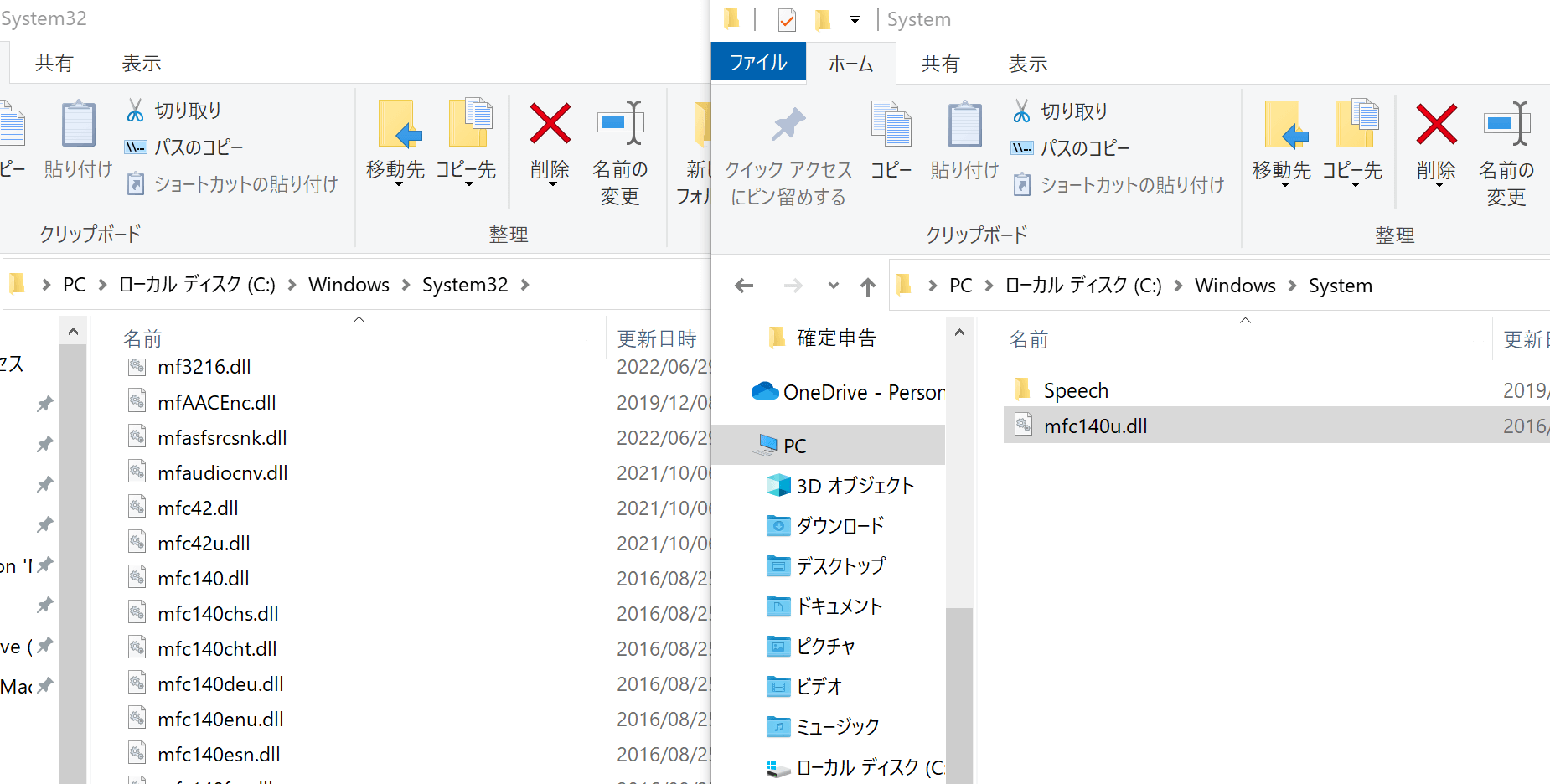This screenshot has height=784, width=1550.
Task: Select the mfc42.dll file in list
Action: coord(198,508)
